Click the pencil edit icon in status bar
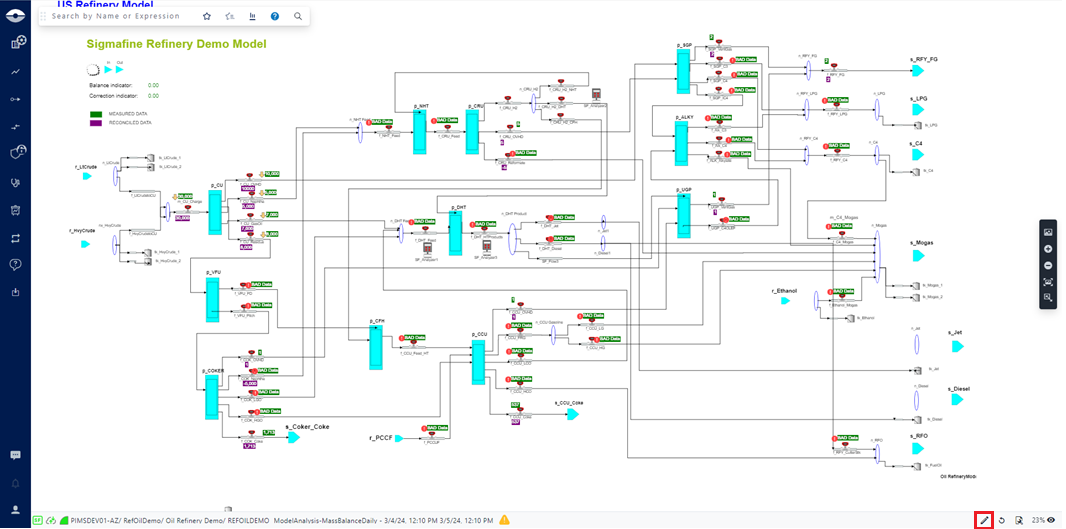1066x529 pixels. click(x=984, y=520)
